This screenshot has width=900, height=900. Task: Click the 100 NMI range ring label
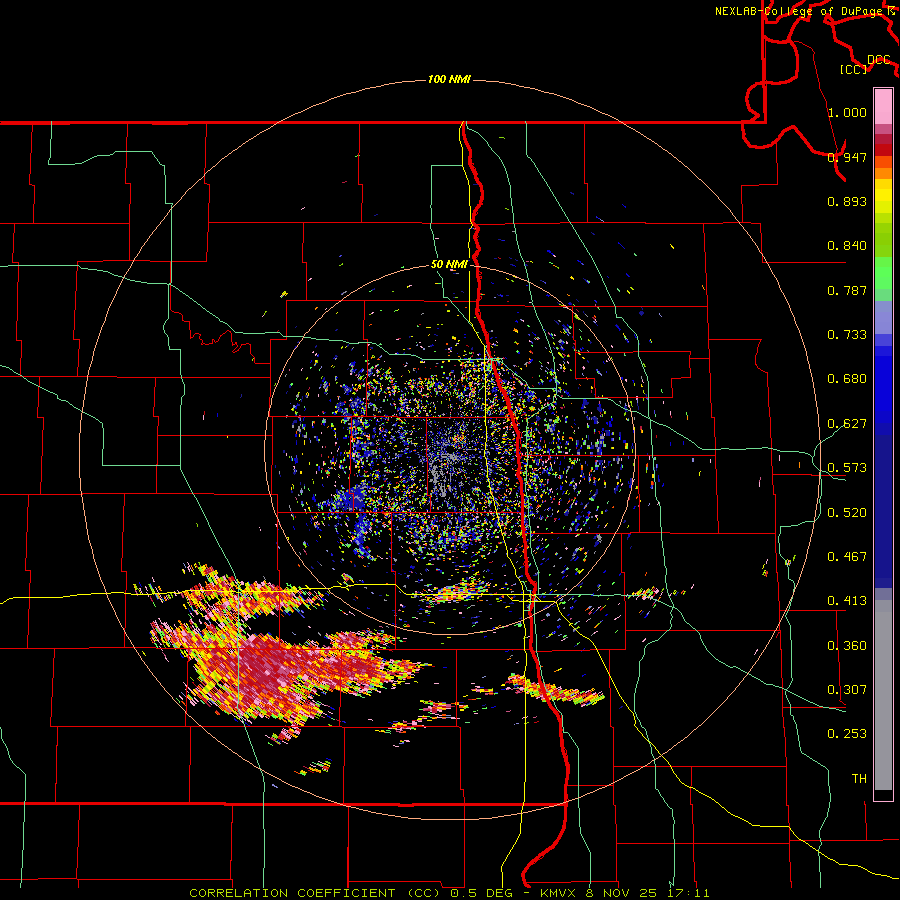click(x=449, y=79)
